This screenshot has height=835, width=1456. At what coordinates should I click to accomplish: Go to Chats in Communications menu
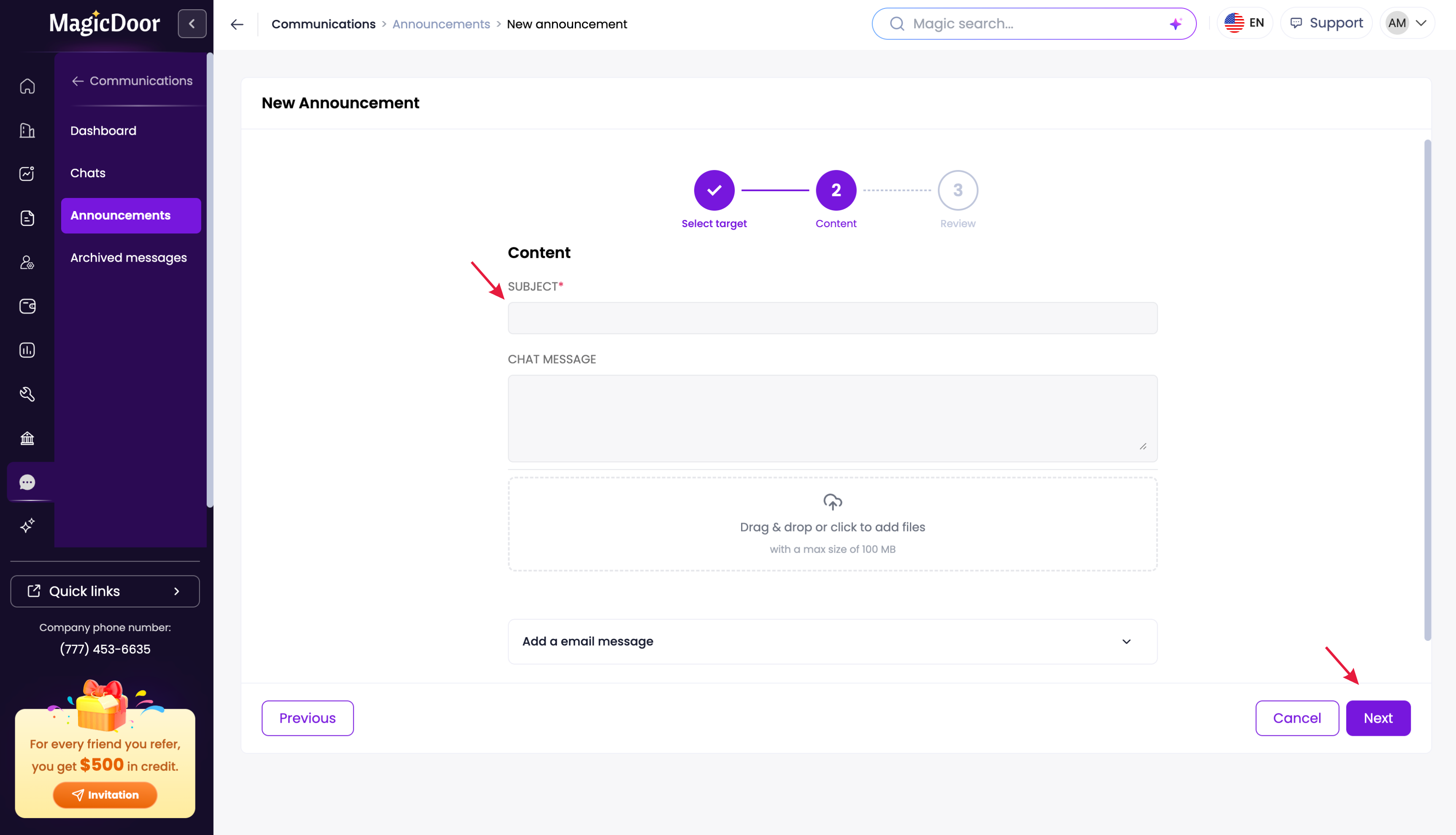[88, 173]
